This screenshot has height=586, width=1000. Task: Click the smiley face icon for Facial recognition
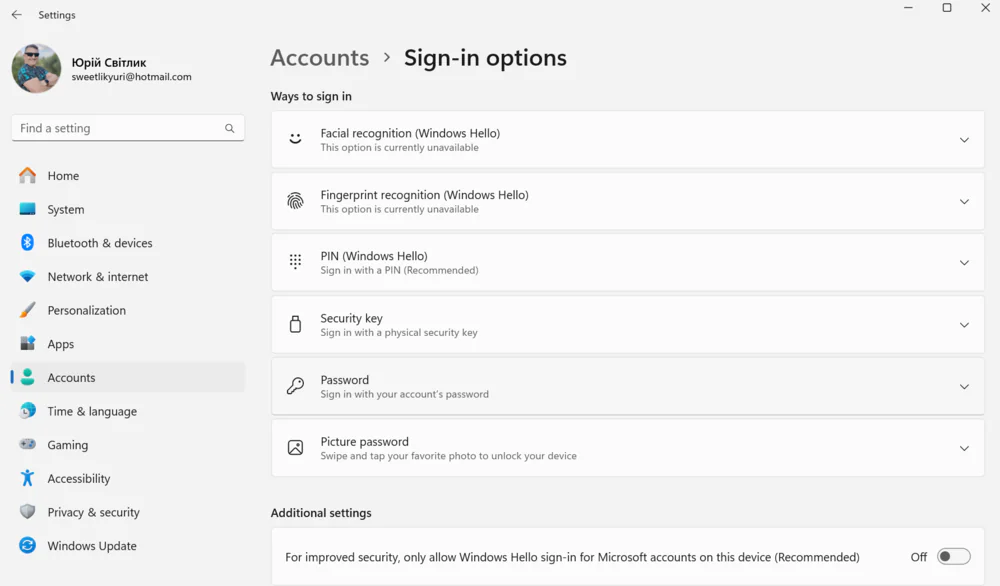coord(295,139)
